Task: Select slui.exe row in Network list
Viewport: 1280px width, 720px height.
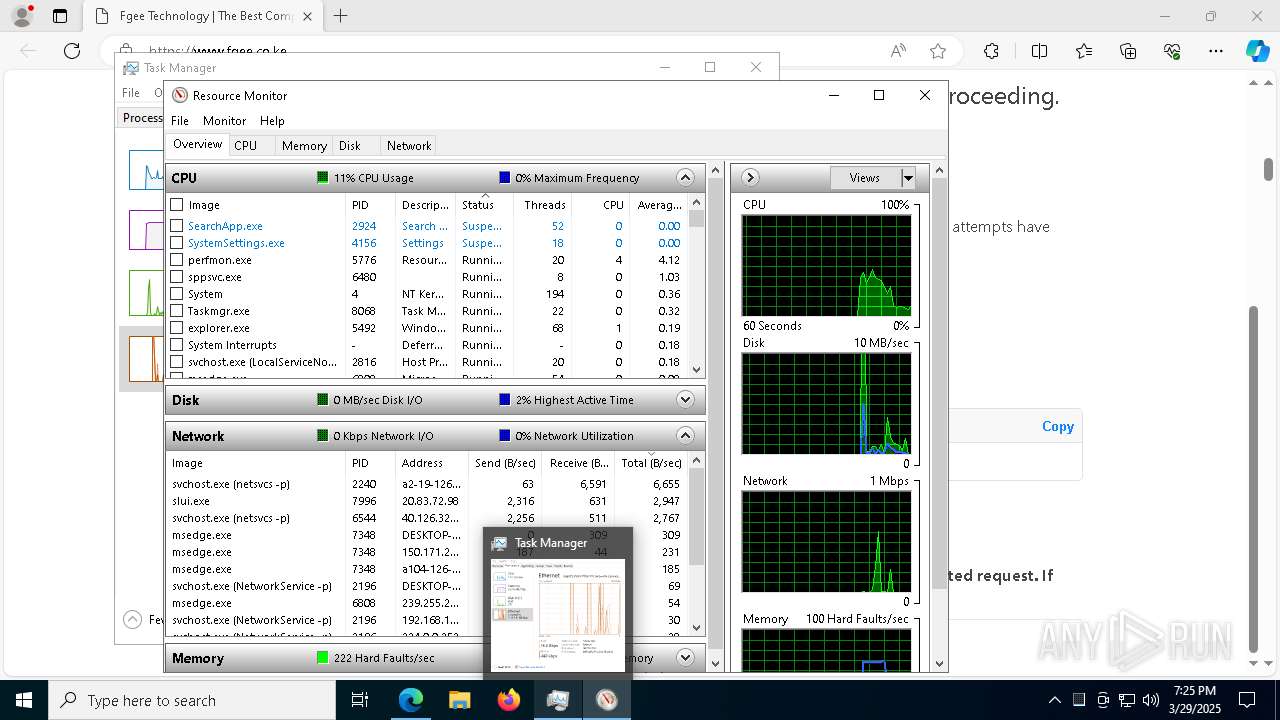Action: [428, 501]
